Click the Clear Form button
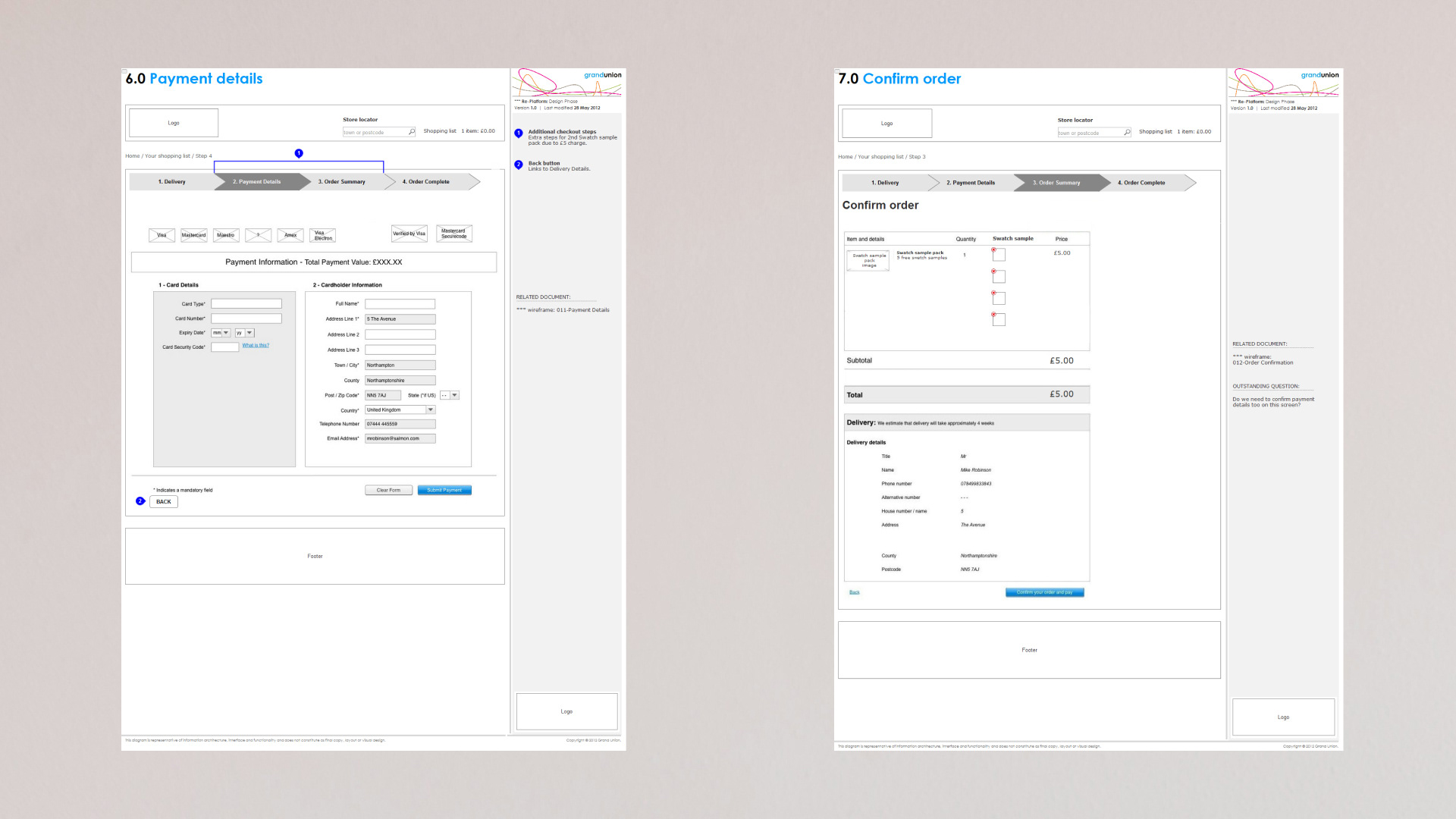The width and height of the screenshot is (1456, 819). click(x=388, y=490)
